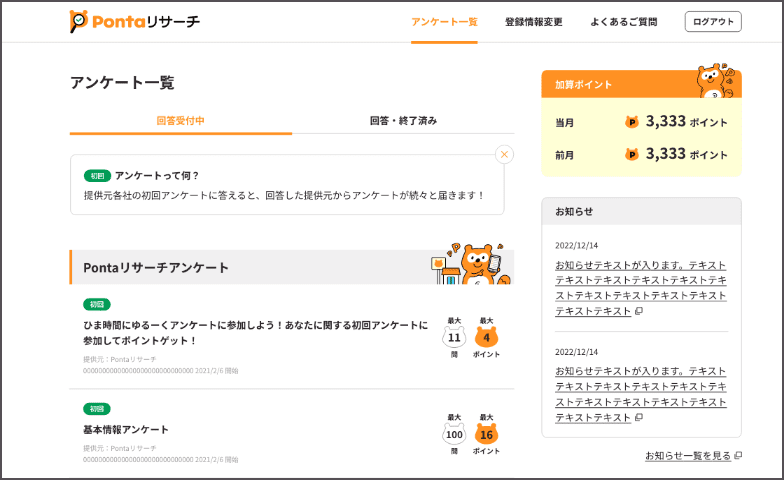Click the 当月 points value 3,333
This screenshot has height=480, width=784.
(x=666, y=121)
